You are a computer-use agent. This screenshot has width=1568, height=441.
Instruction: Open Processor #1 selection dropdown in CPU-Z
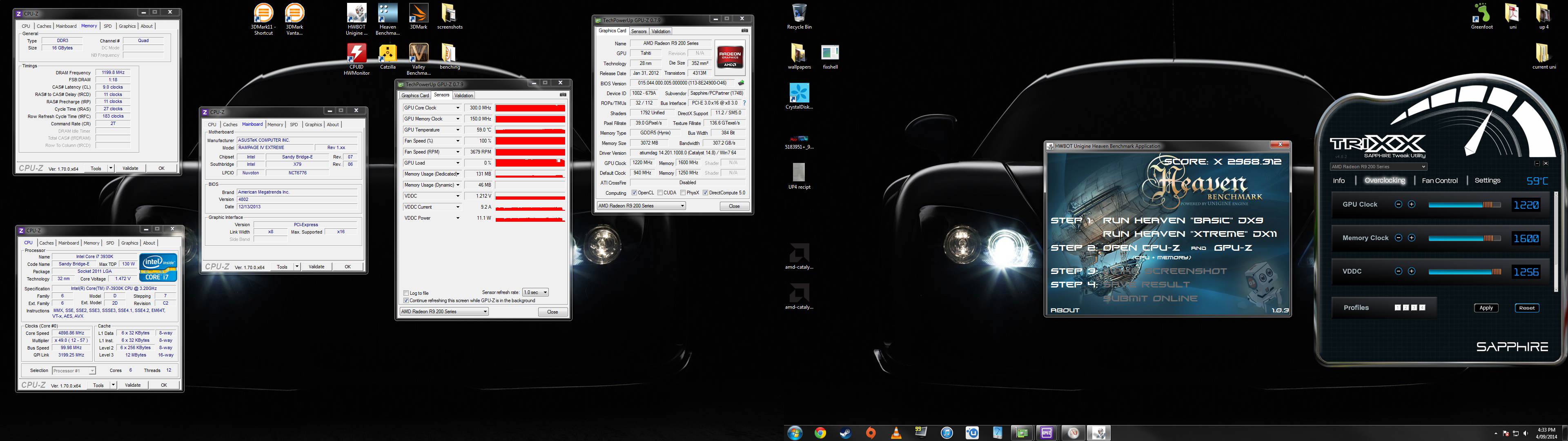tap(73, 370)
